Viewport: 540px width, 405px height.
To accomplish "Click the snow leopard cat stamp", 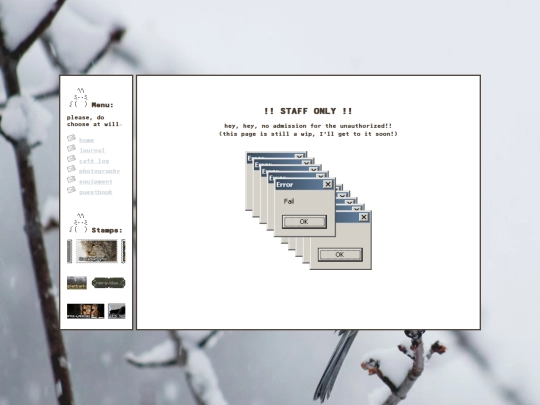I will point(96,251).
